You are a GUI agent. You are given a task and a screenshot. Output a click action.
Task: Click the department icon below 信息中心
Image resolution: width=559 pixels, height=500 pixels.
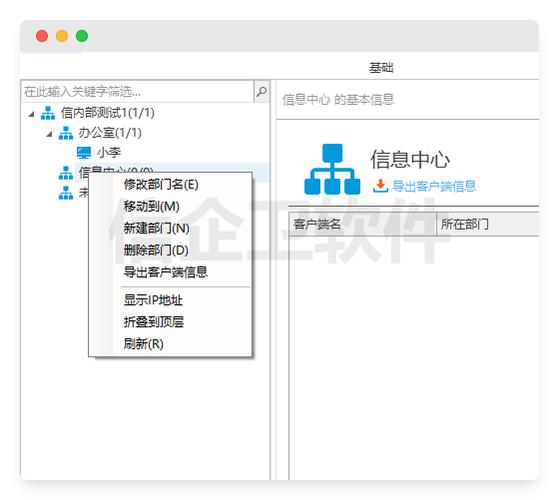[x=66, y=193]
